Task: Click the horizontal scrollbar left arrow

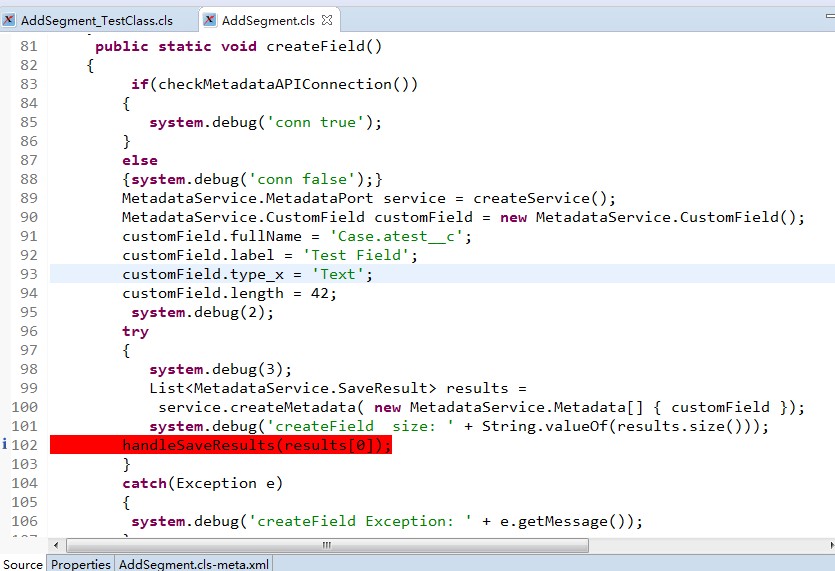Action: tap(56, 545)
